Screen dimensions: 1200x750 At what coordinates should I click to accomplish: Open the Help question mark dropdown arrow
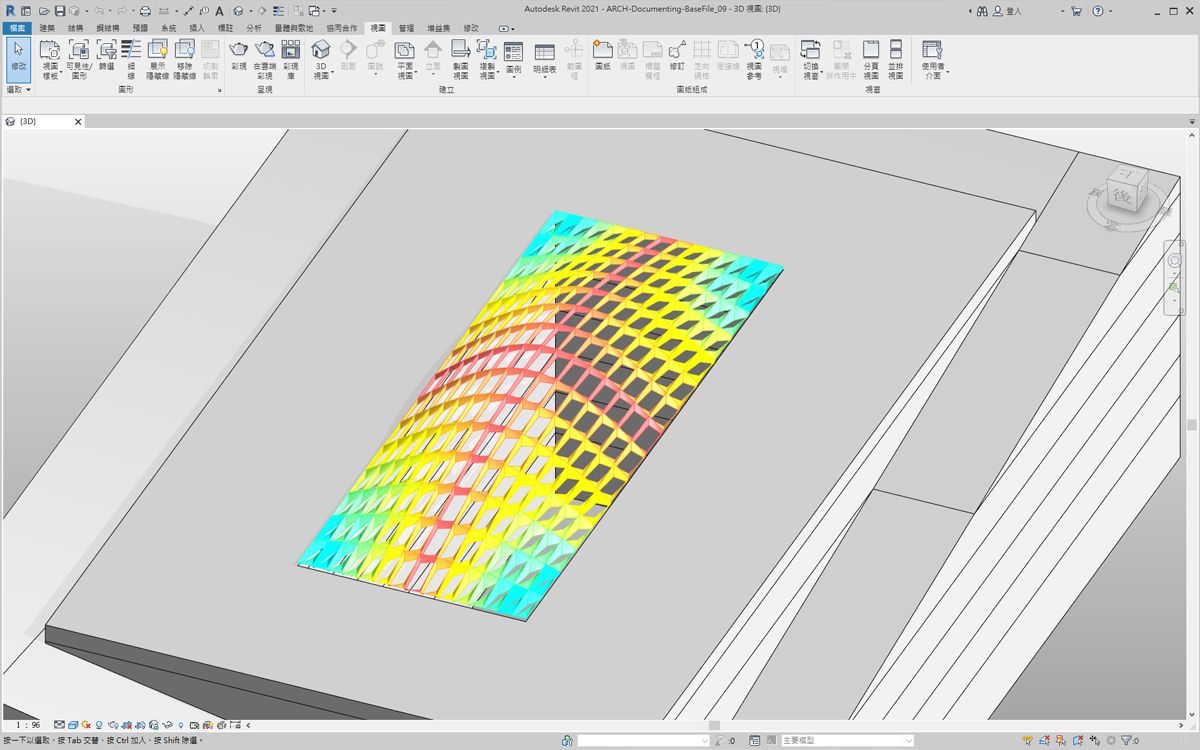click(x=1110, y=11)
